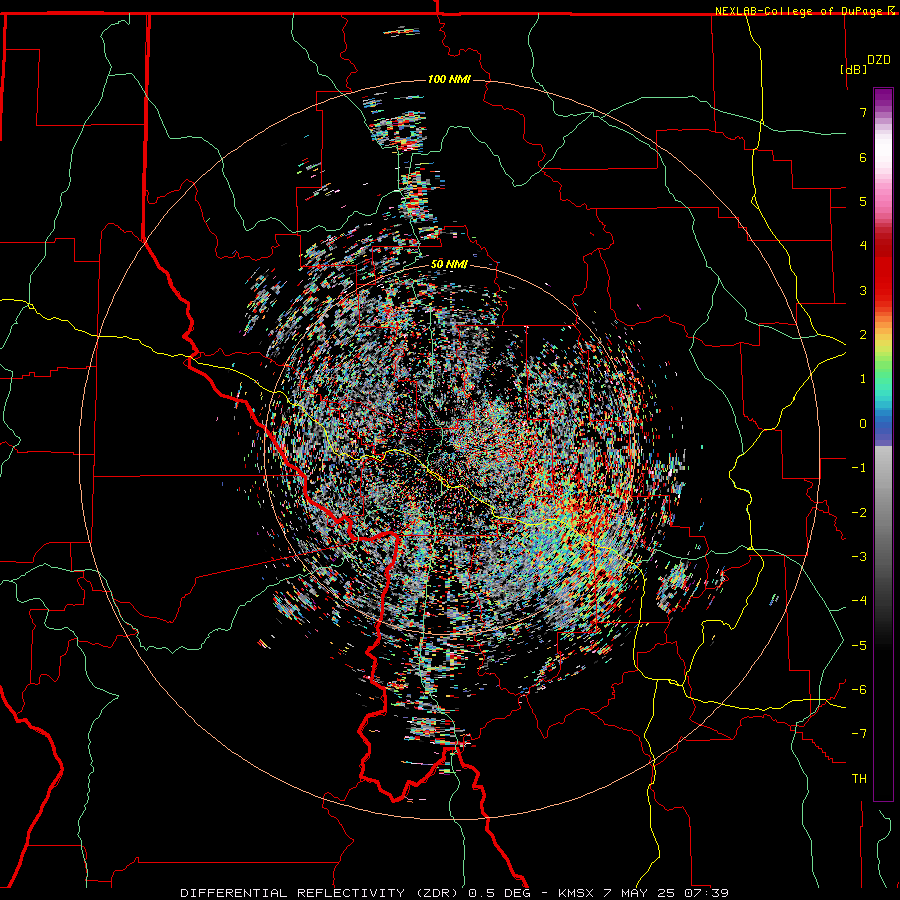The image size is (900, 900).
Task: Click the [dB] unit label
Action: [x=853, y=69]
